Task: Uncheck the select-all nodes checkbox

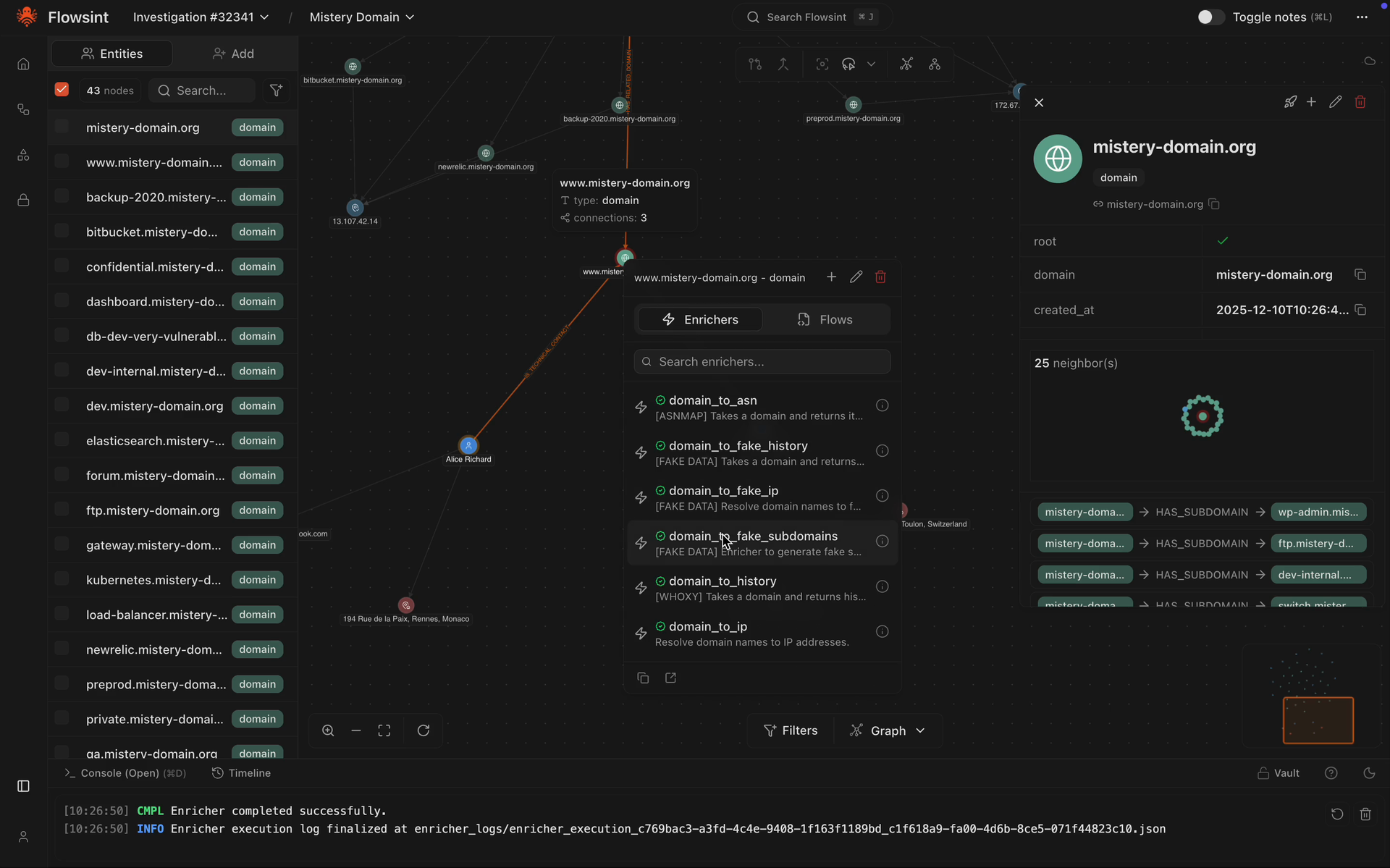Action: 62,90
